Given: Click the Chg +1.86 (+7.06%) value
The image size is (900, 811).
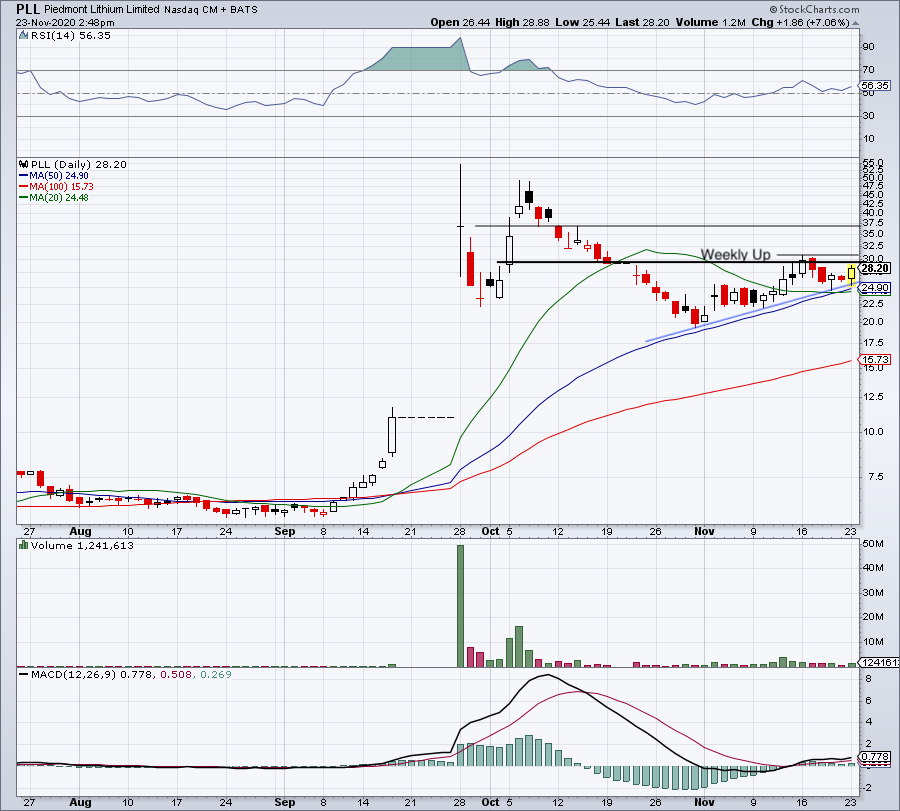Looking at the screenshot, I should pos(800,22).
